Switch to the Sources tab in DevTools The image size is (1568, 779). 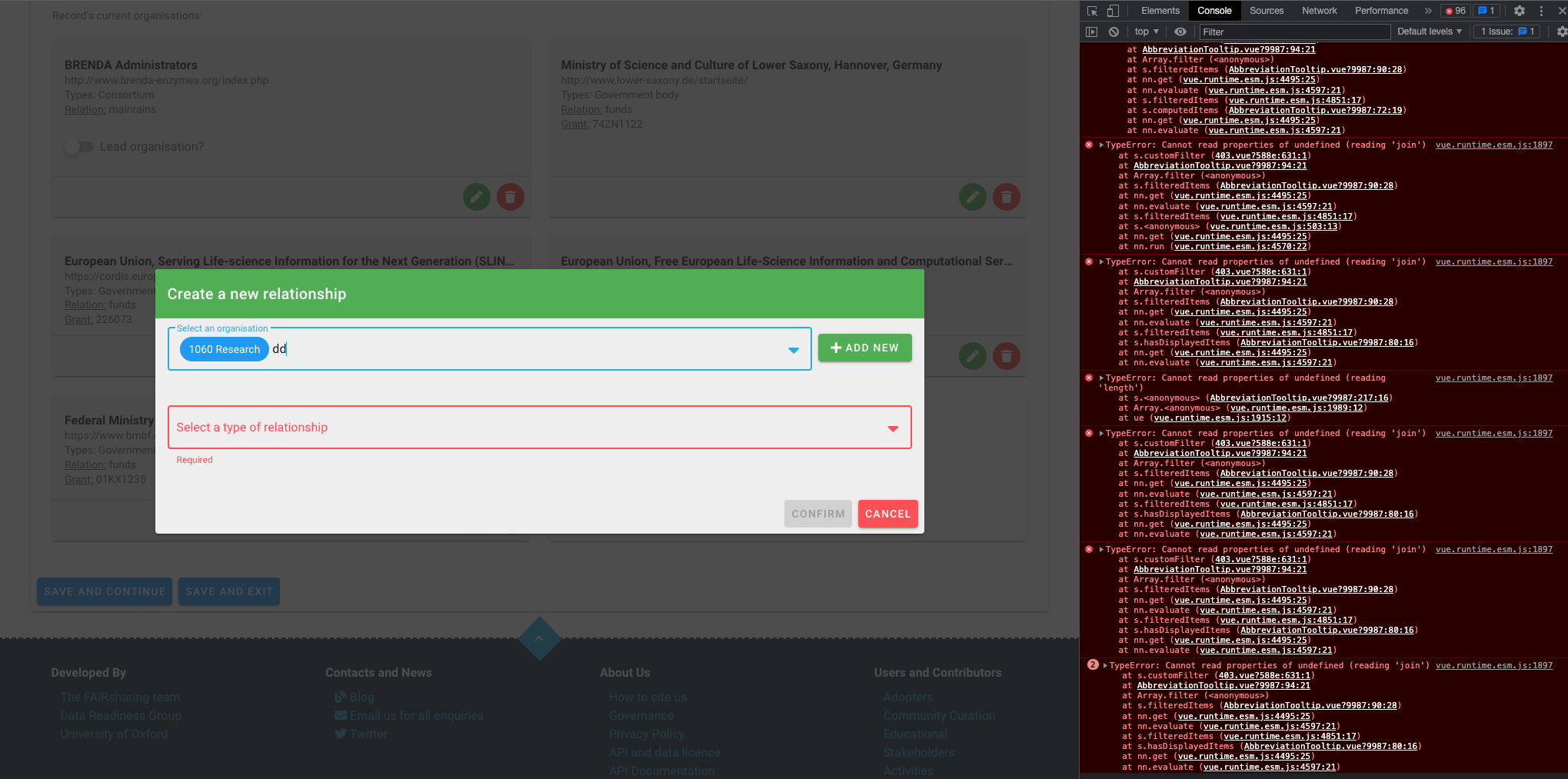pos(1266,11)
